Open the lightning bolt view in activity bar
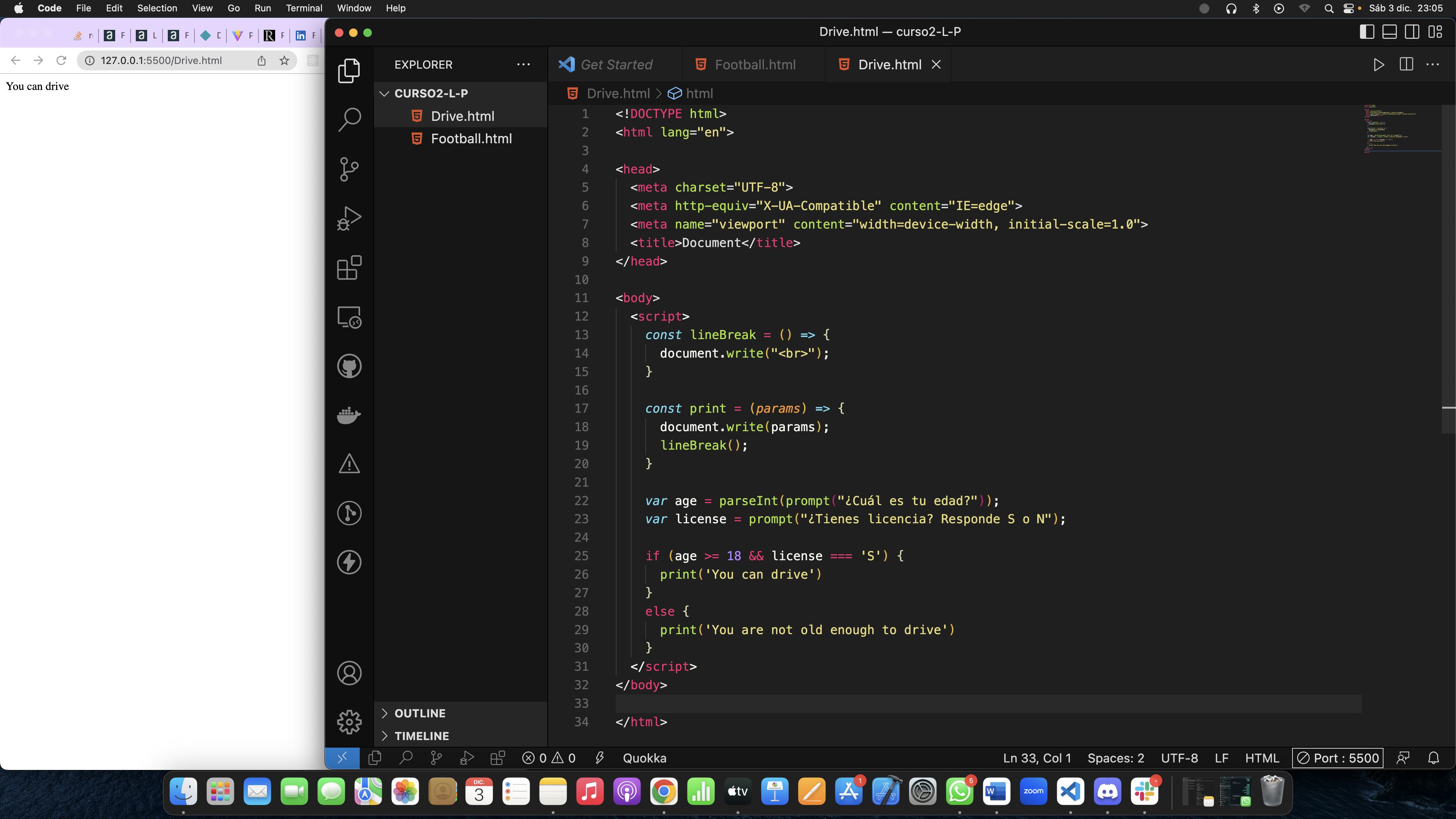1456x819 pixels. pyautogui.click(x=349, y=562)
